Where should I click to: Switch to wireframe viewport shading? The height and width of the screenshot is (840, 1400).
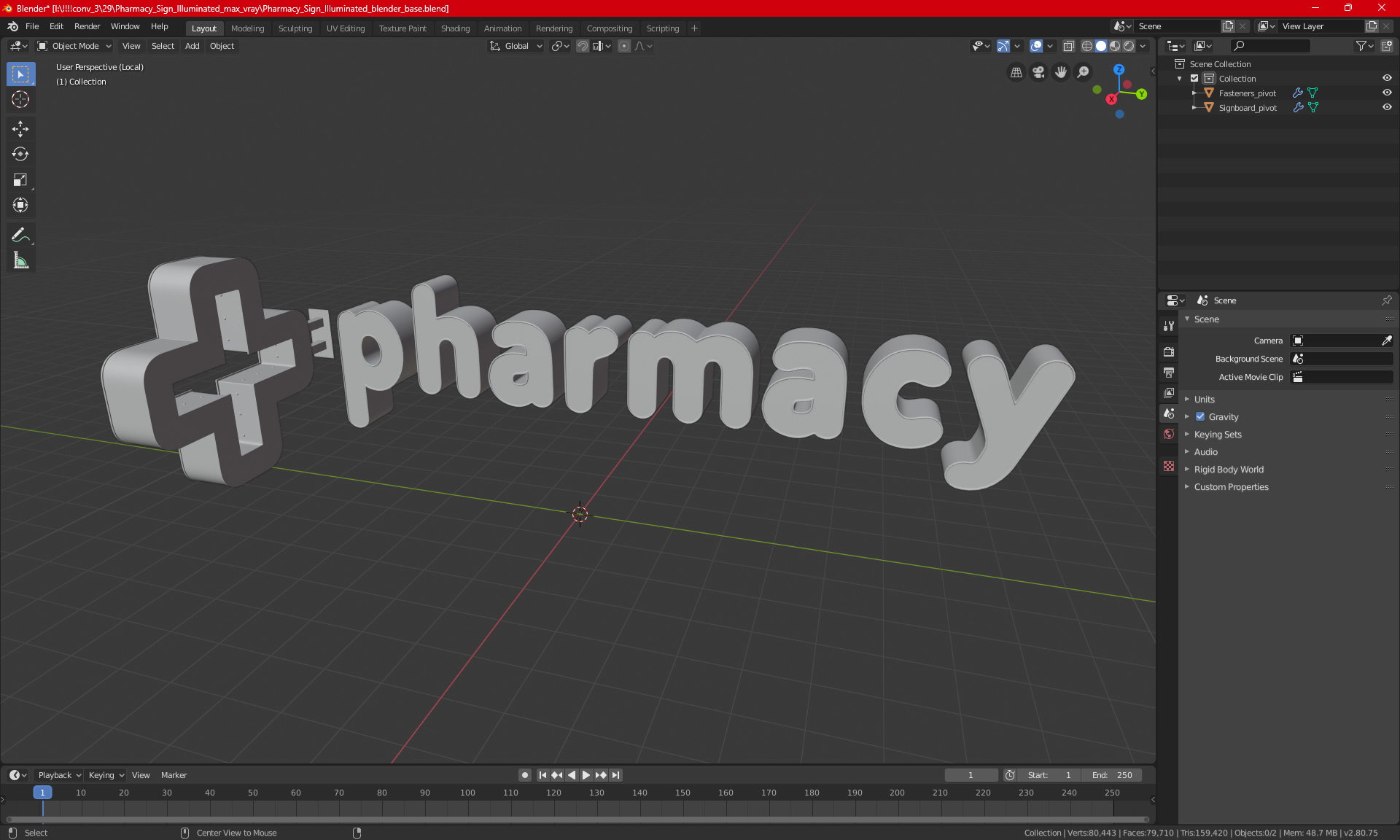click(x=1086, y=46)
